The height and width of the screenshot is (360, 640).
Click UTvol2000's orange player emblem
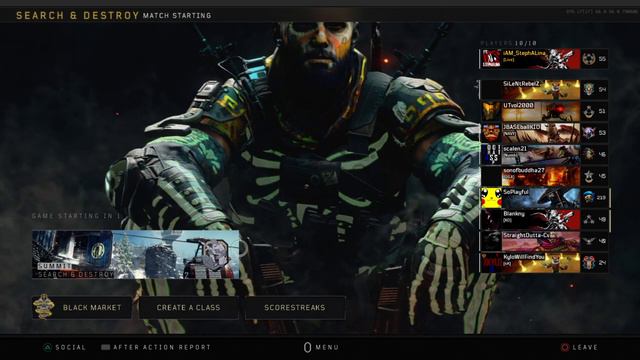pos(491,111)
